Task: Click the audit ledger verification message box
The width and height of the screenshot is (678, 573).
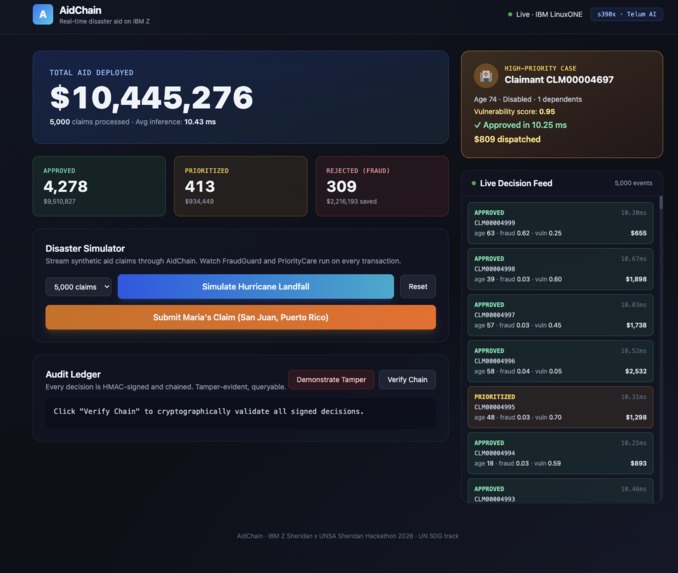Action: click(240, 413)
